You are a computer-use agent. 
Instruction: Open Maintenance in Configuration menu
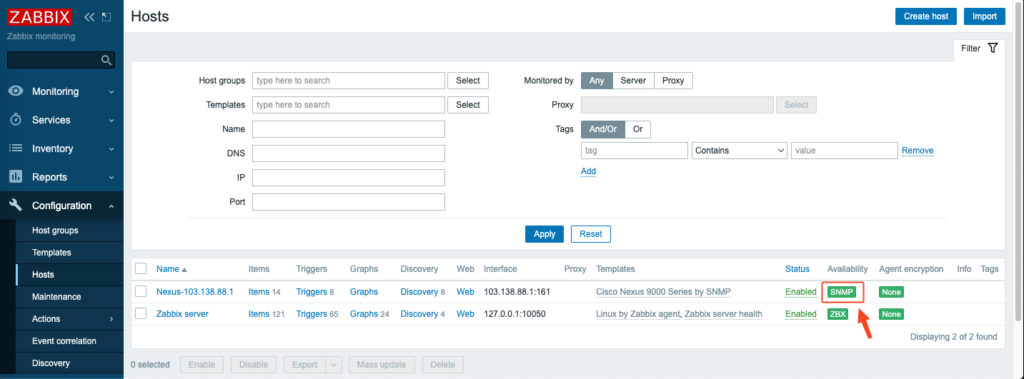click(56, 297)
